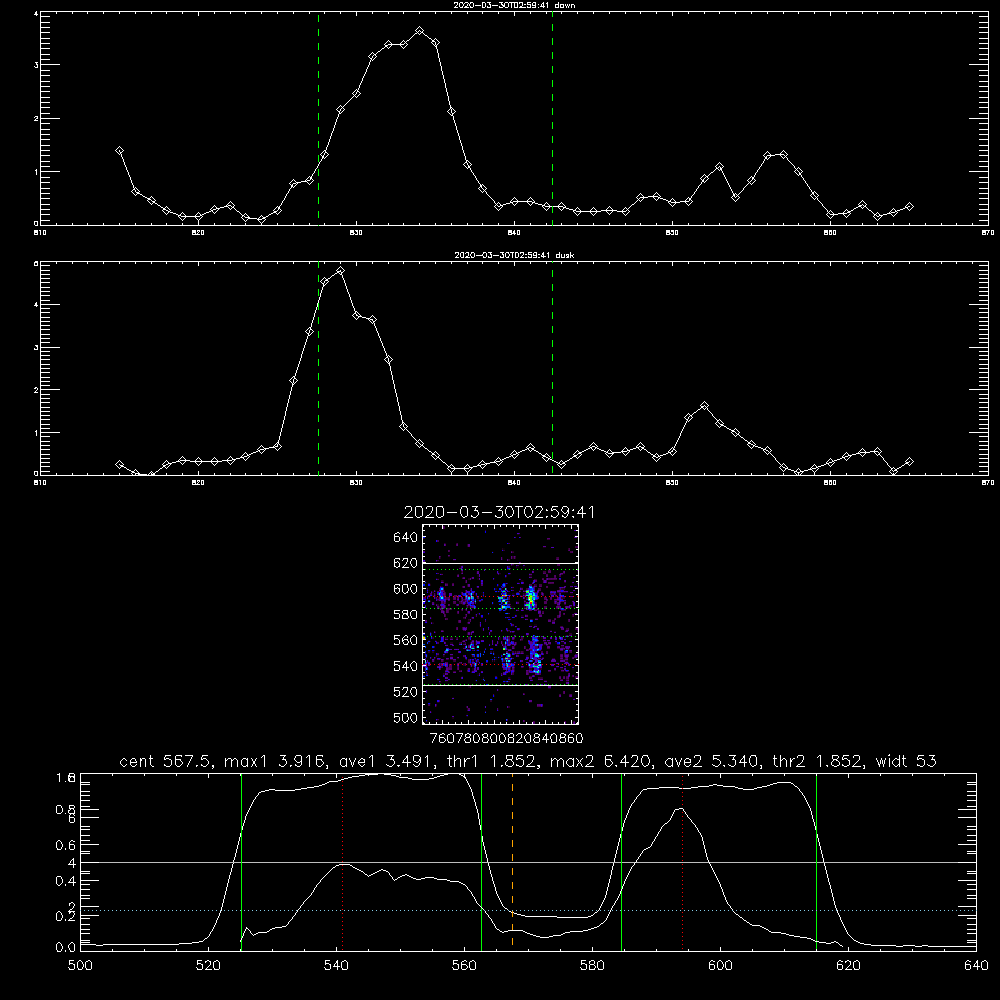Screen dimensions: 1000x1000
Task: Click the right green dashed line in dawn plot
Action: pos(552,118)
